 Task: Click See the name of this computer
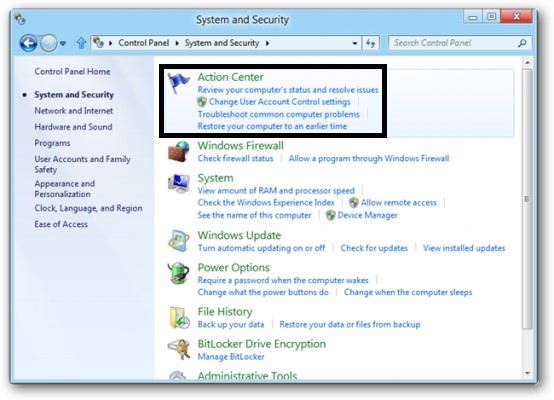254,215
